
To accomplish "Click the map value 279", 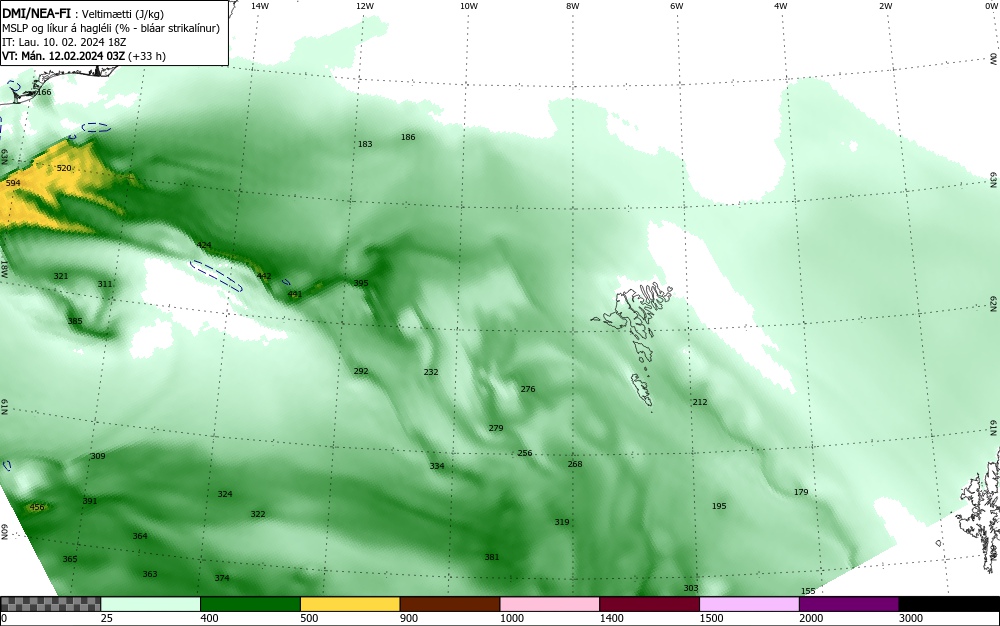I will tap(496, 428).
